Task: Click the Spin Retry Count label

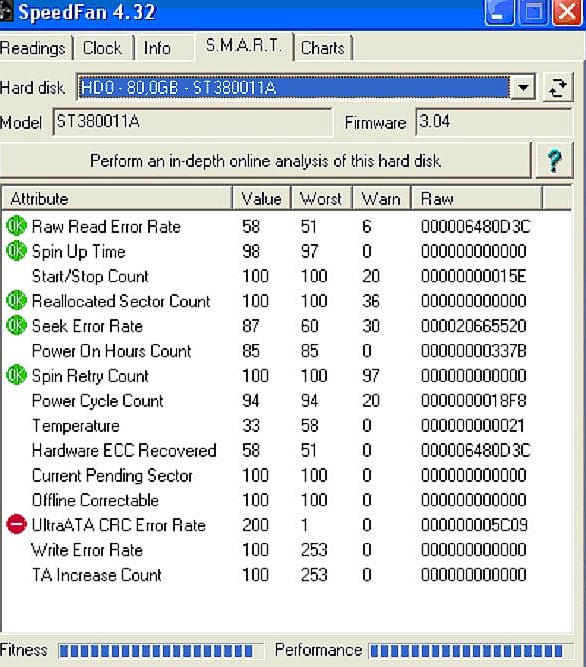Action: [90, 376]
